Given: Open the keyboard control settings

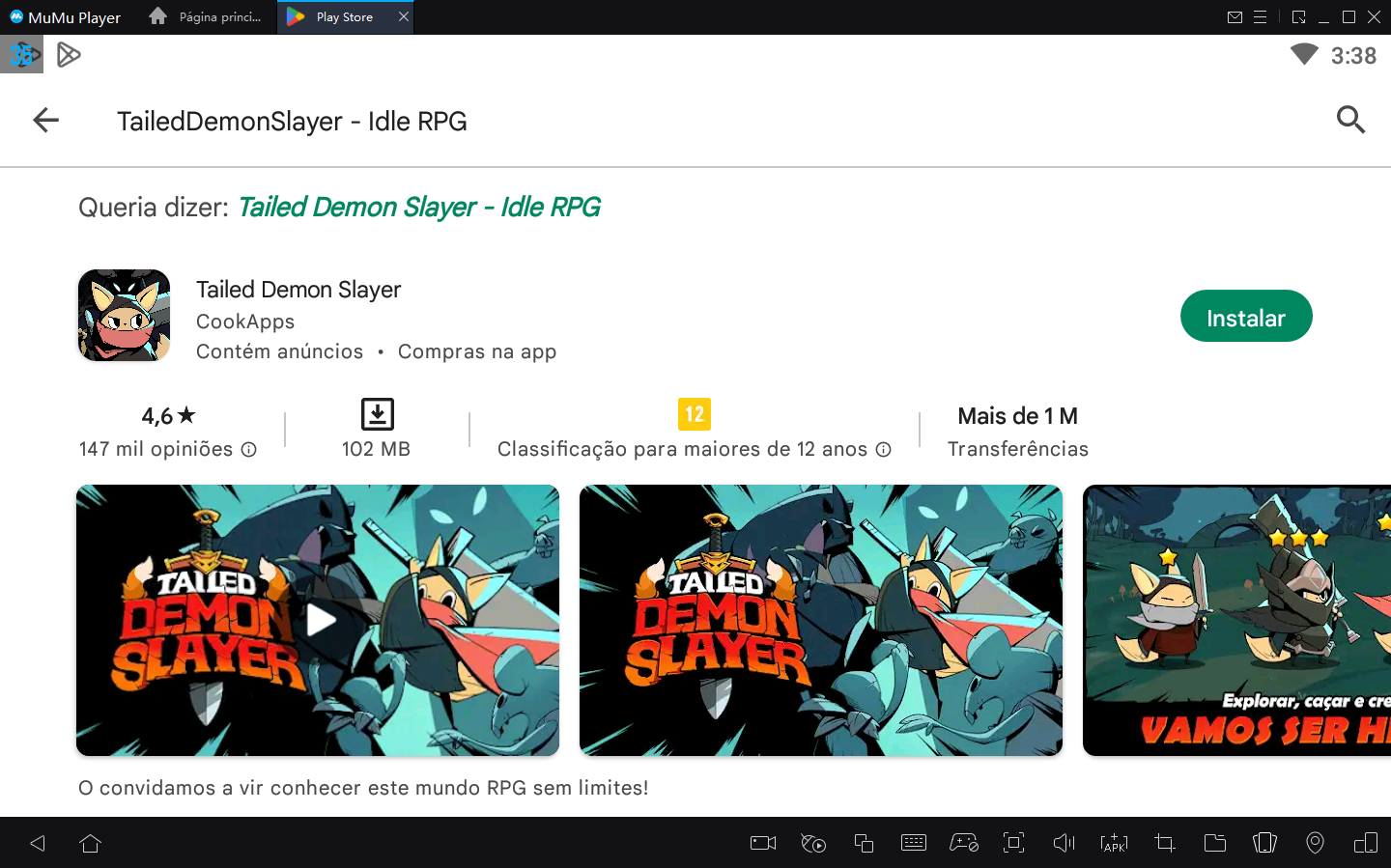Looking at the screenshot, I should (x=913, y=842).
